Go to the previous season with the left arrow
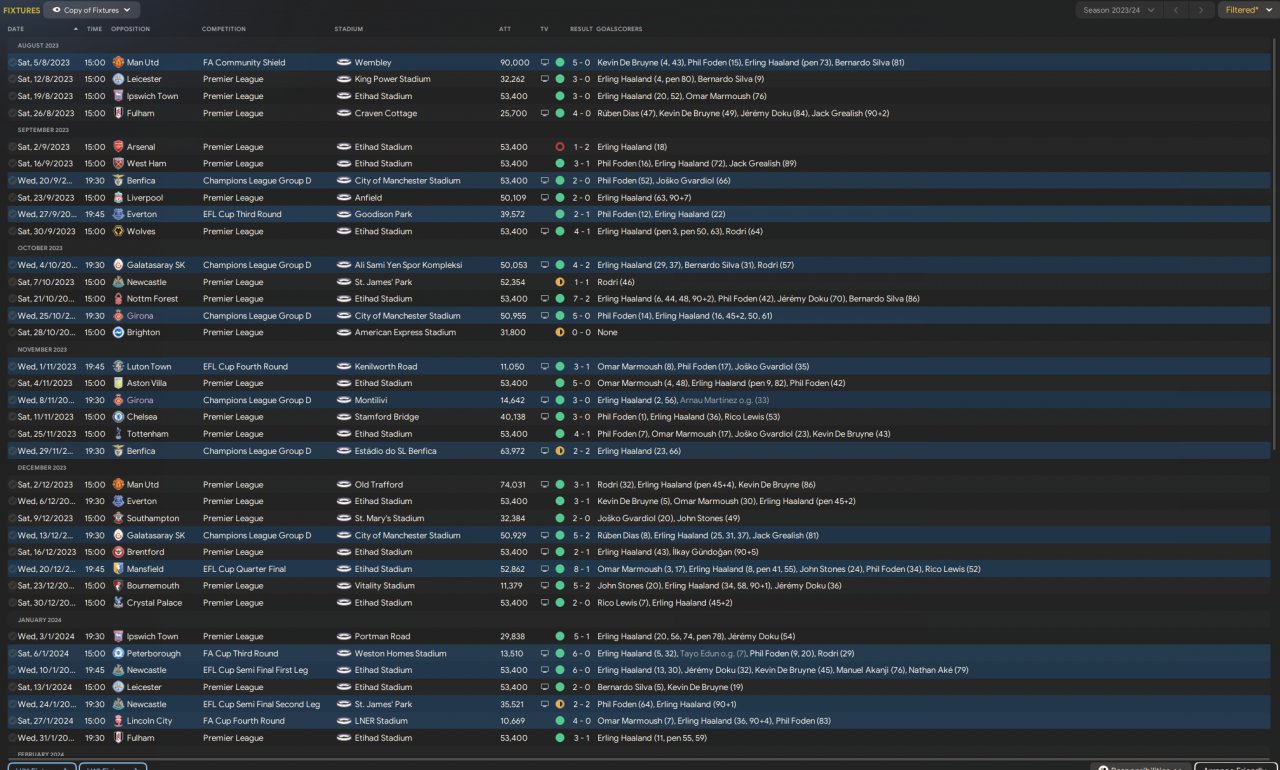Viewport: 1280px width, 770px height. [x=1177, y=10]
